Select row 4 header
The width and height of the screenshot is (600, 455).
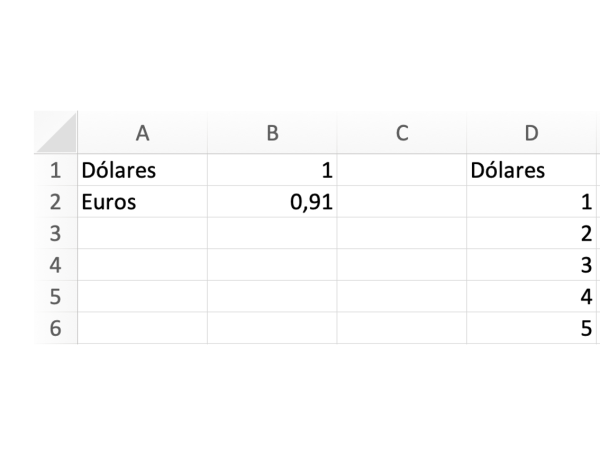tap(55, 265)
